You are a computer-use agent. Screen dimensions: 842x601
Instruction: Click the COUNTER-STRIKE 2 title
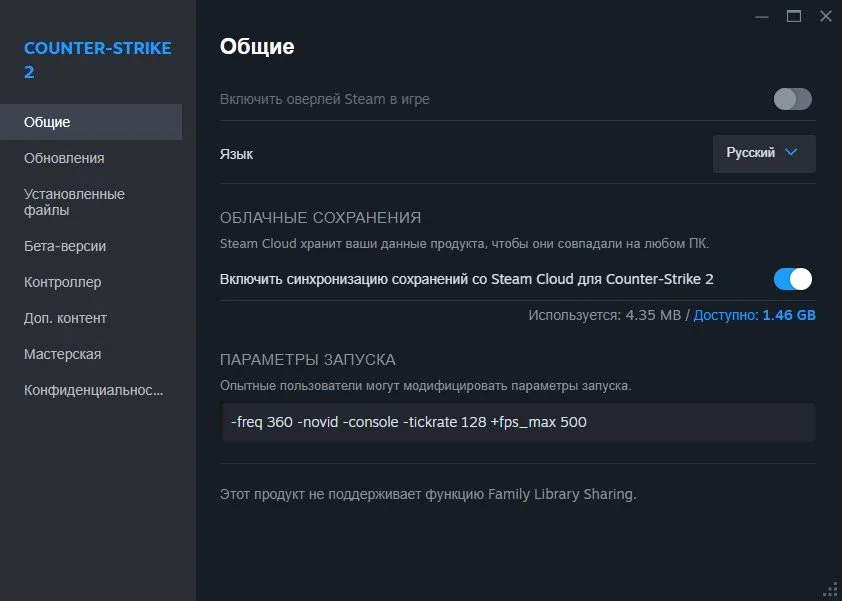tap(97, 60)
